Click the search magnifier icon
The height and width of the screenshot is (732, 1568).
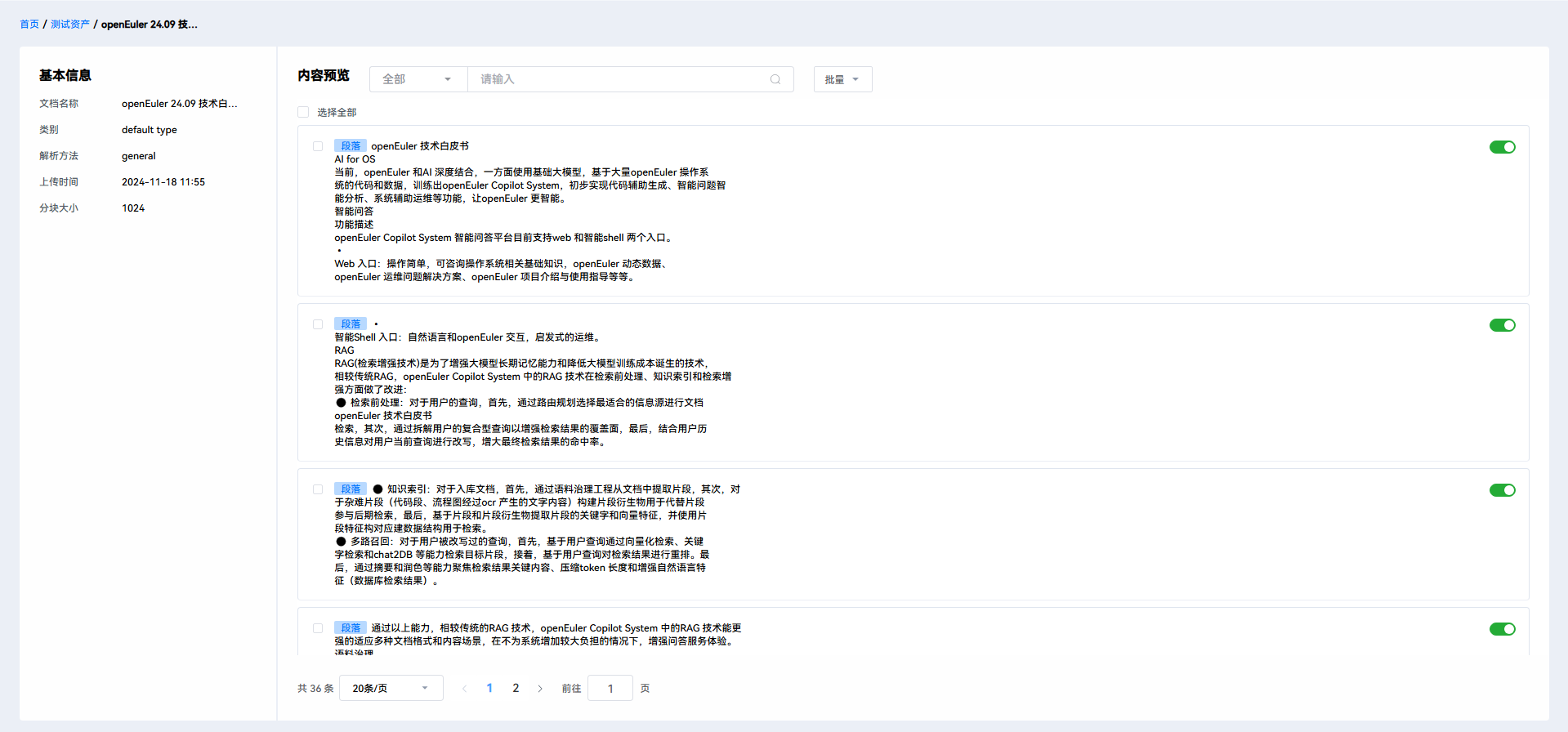click(775, 79)
